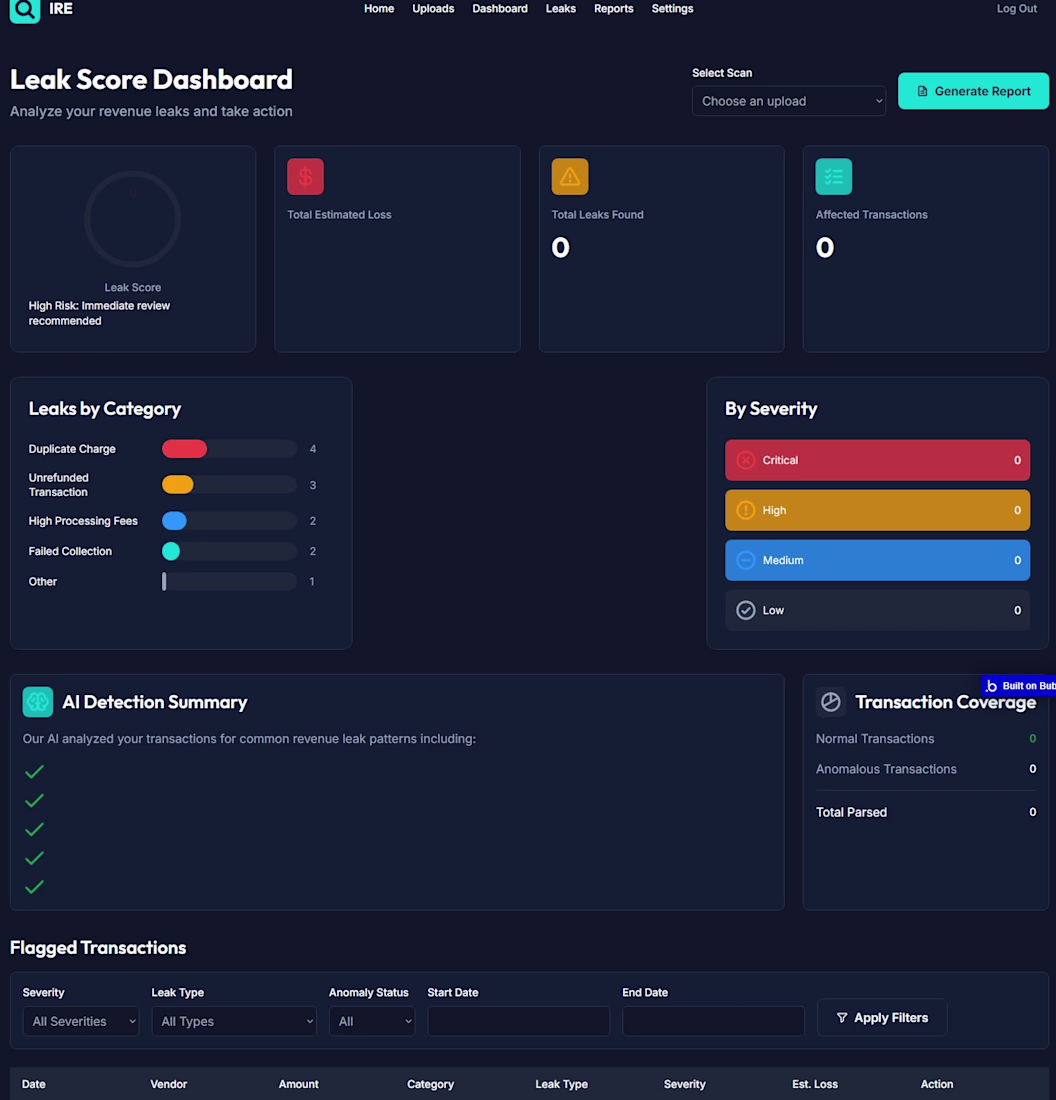Click the Duplicate Charge label
Screen dimensions: 1056x1100
pyautogui.click(x=72, y=449)
